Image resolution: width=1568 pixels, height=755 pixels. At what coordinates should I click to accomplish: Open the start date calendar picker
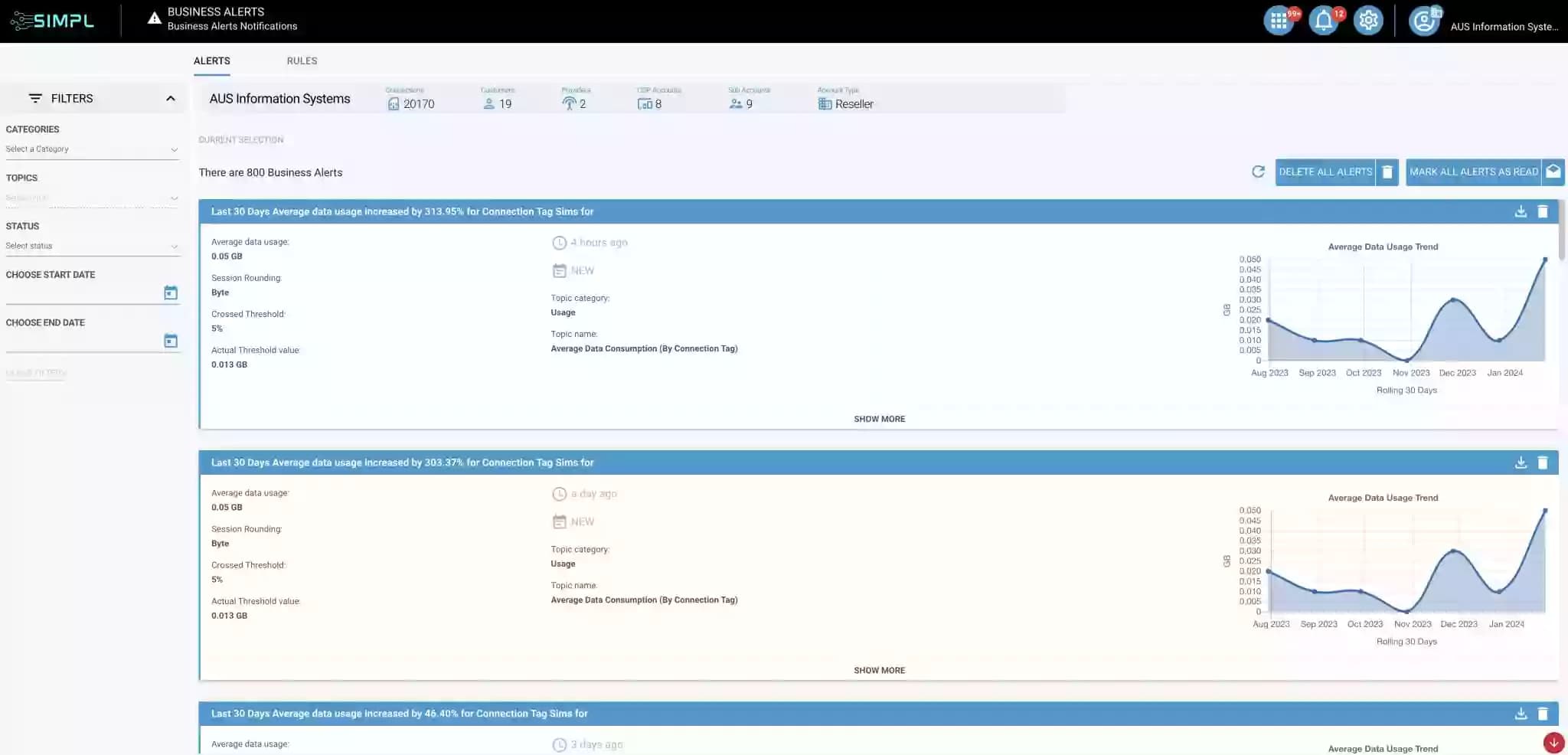click(171, 293)
